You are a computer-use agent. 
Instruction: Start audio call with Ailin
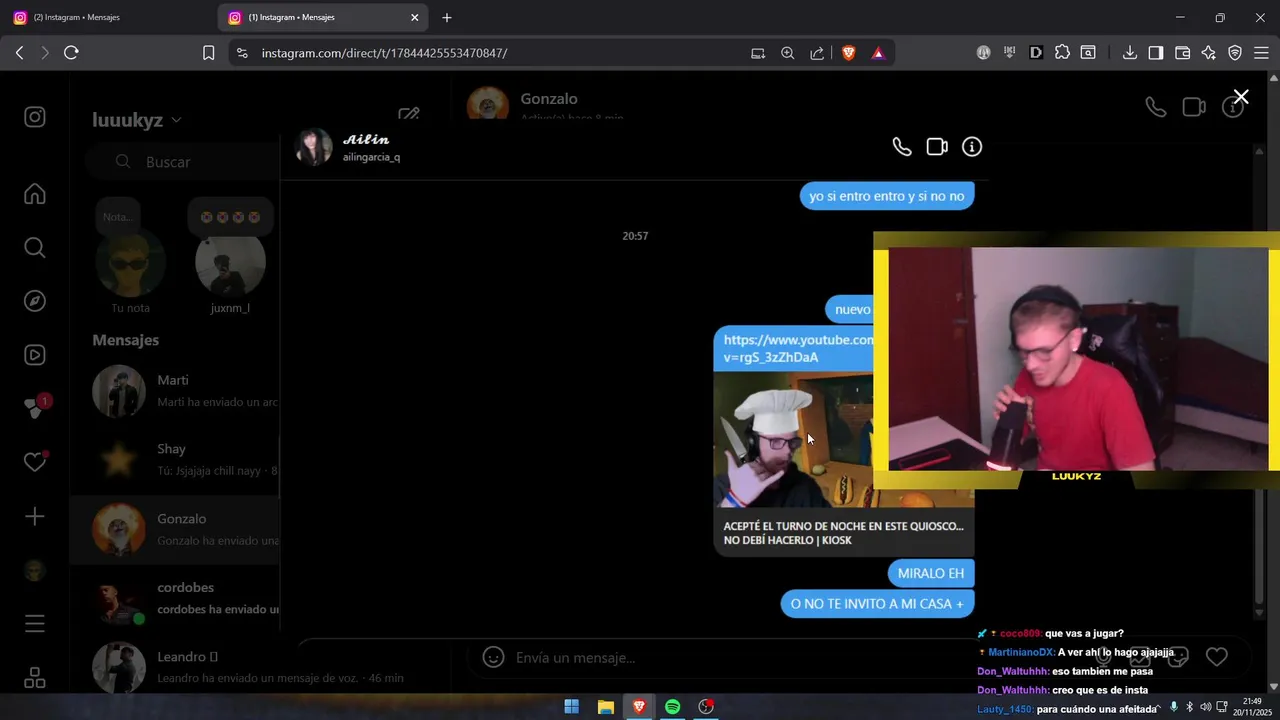tap(902, 147)
